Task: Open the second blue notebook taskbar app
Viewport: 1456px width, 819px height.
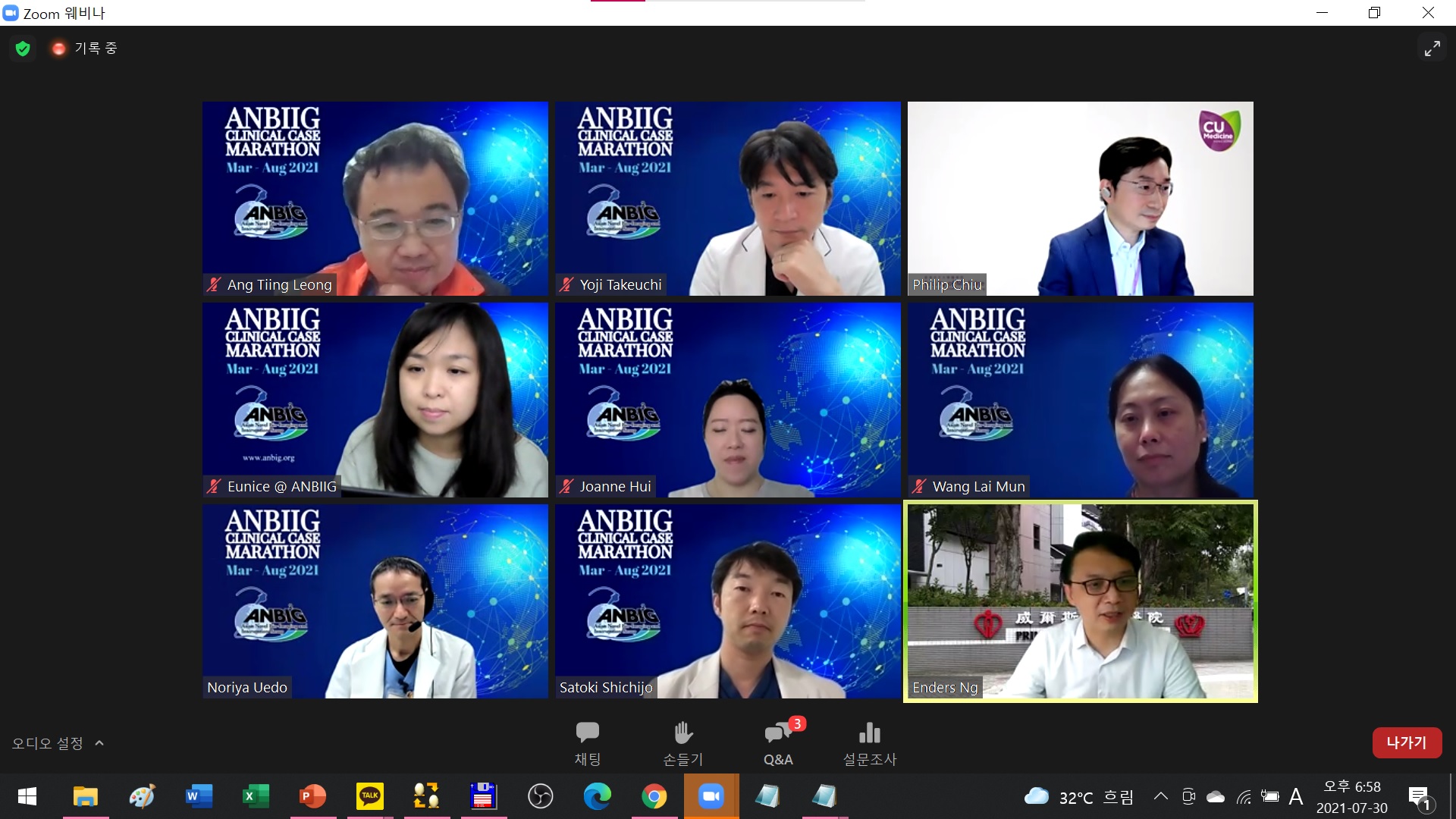Action: pyautogui.click(x=824, y=796)
